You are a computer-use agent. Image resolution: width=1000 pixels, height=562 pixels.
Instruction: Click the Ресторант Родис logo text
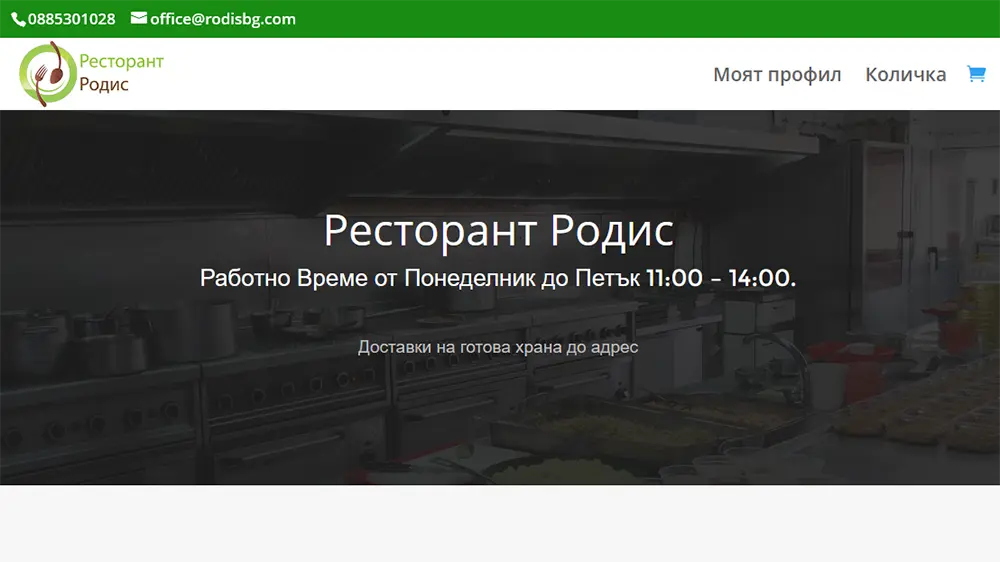(121, 73)
